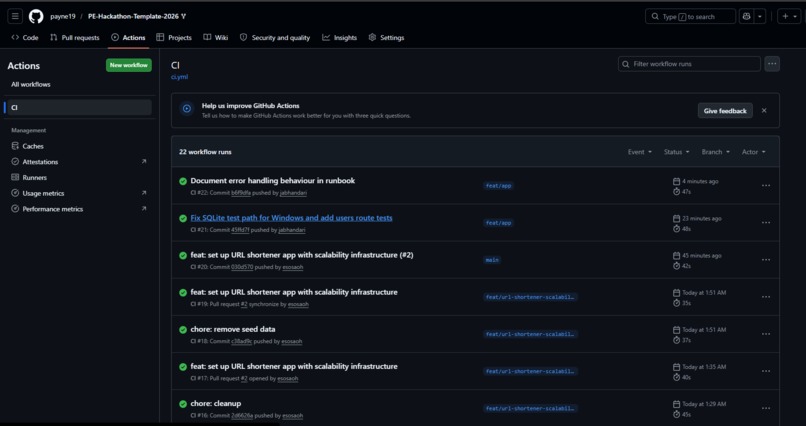Open commit b6f9dfa link

[241, 193]
